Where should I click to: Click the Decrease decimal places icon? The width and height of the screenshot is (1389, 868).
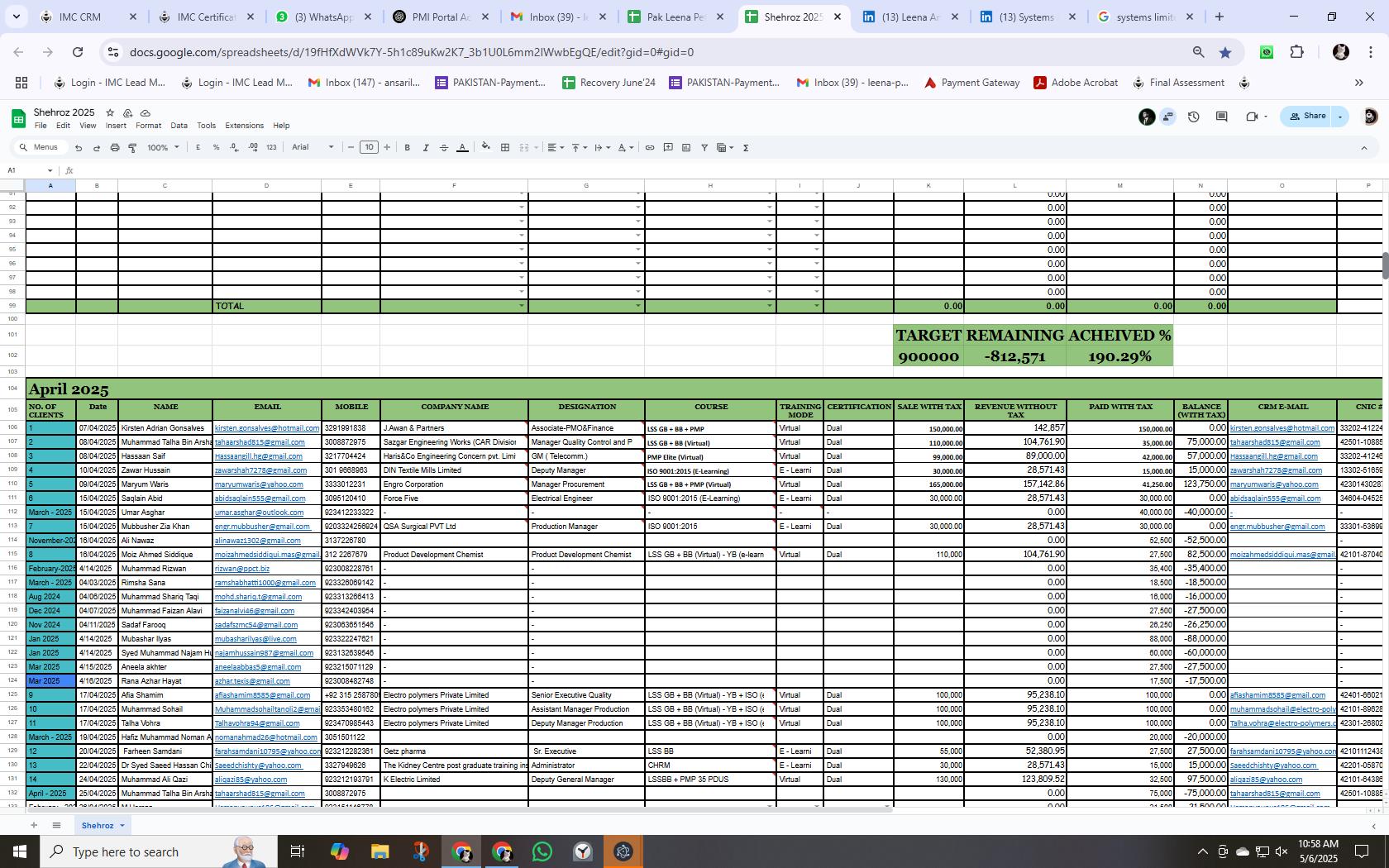tap(235, 148)
